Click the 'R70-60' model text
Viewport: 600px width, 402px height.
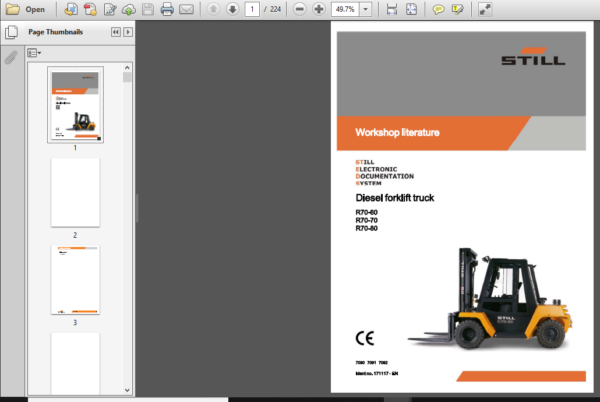click(367, 212)
